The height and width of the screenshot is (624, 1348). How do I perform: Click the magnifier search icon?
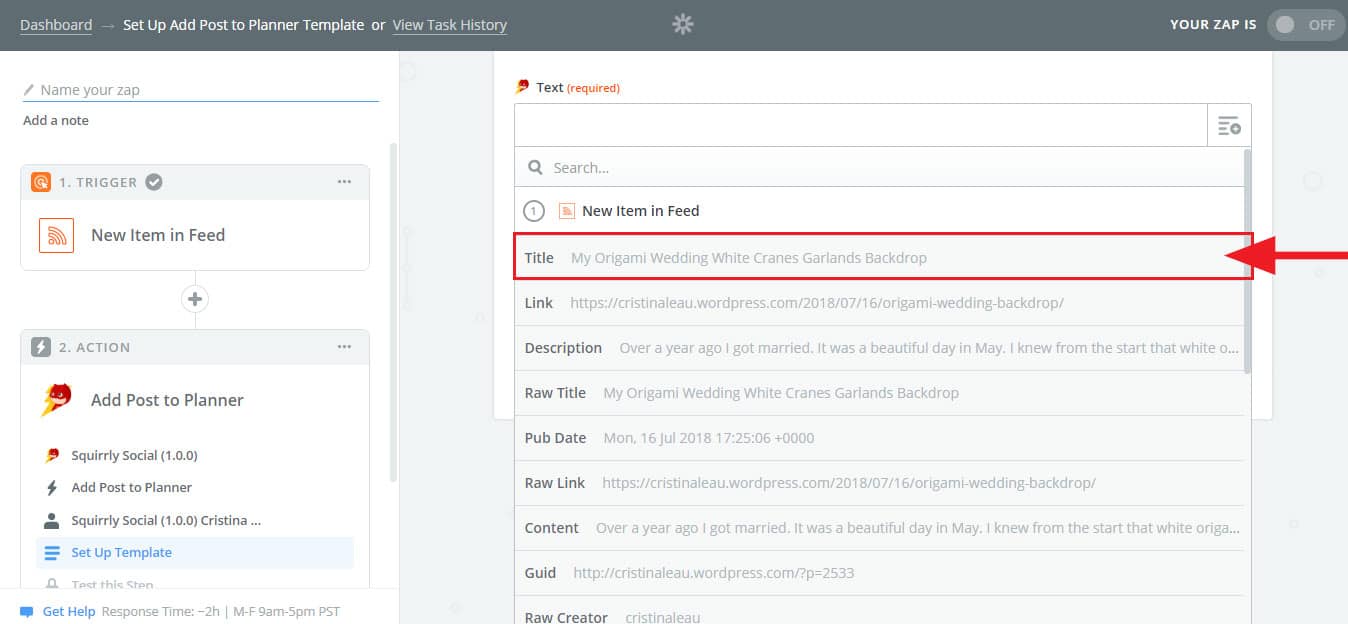coord(535,167)
